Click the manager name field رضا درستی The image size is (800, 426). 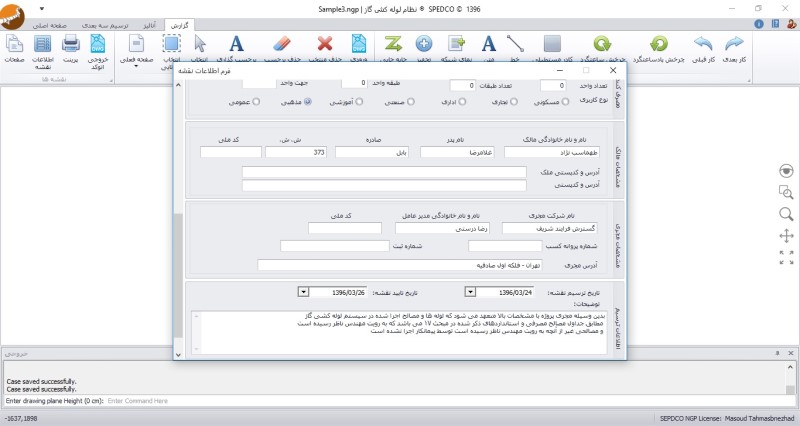[x=442, y=228]
